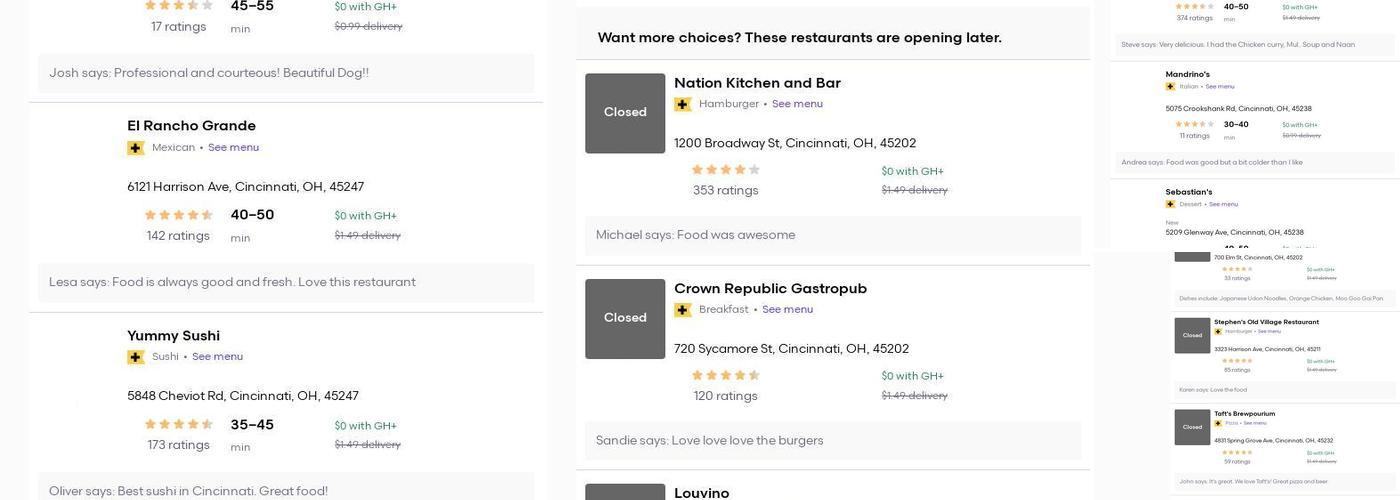Screen dimensions: 1400x500
Task: Click the GH+ badge next to Yummy Sushi's cuisine
Action: coord(136,357)
